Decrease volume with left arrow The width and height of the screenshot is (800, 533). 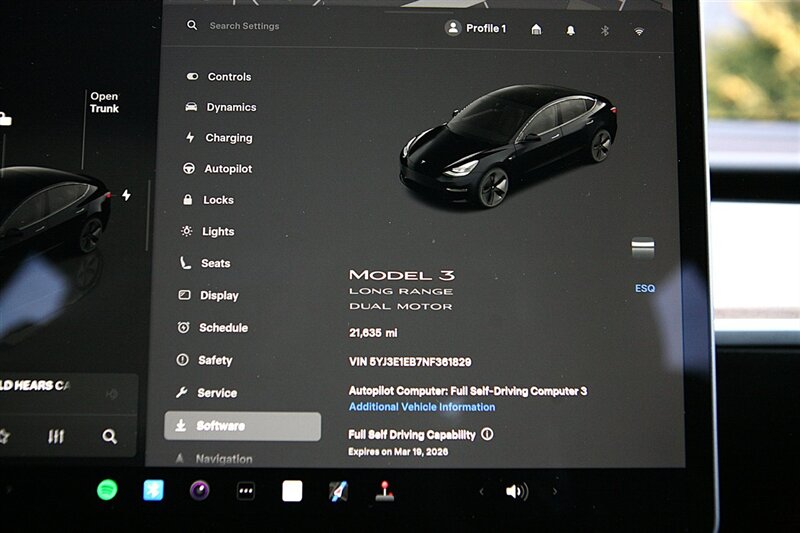482,491
